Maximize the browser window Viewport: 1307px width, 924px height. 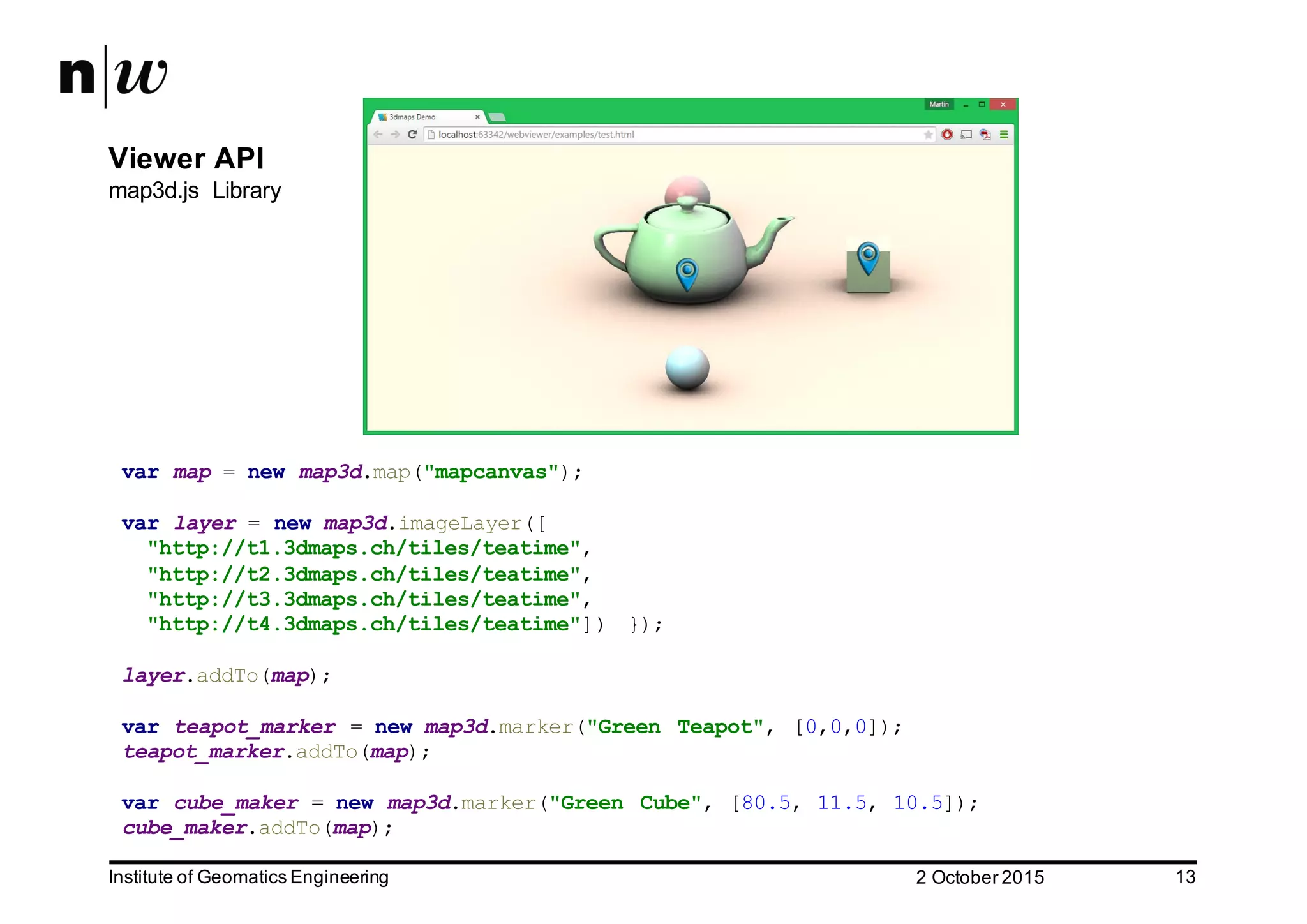(982, 105)
